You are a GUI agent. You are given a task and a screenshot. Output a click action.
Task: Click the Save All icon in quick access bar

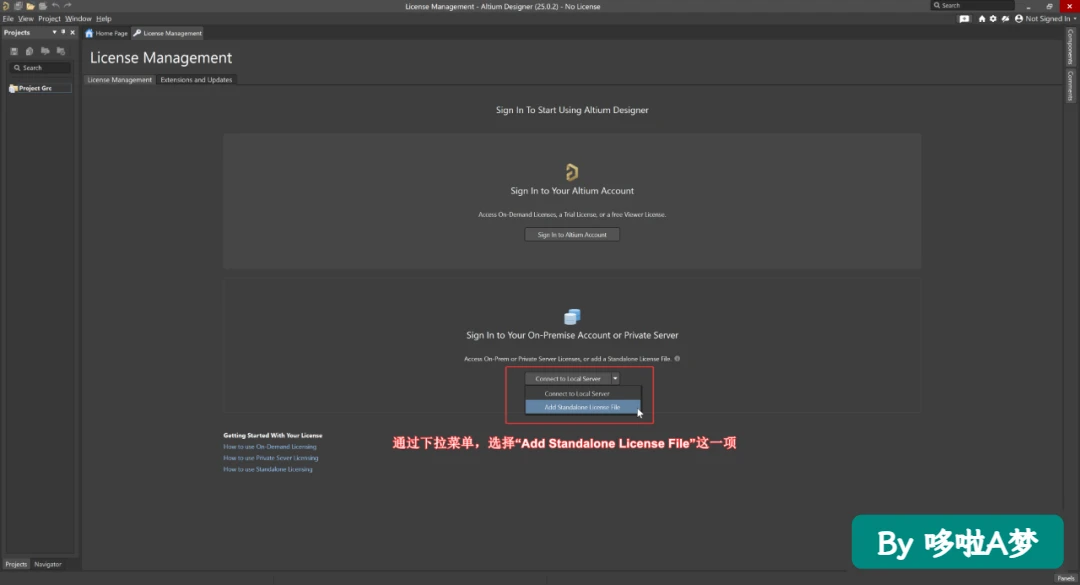coord(18,6)
